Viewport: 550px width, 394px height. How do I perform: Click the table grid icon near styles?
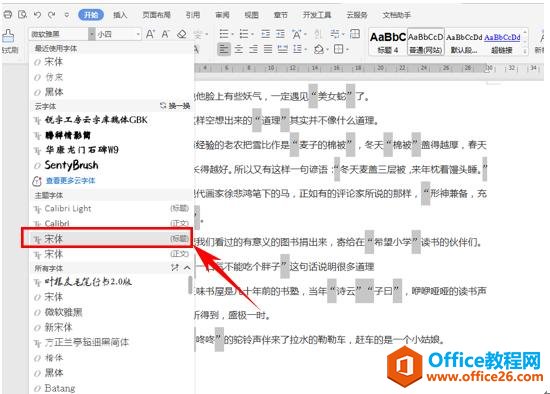coord(355,34)
